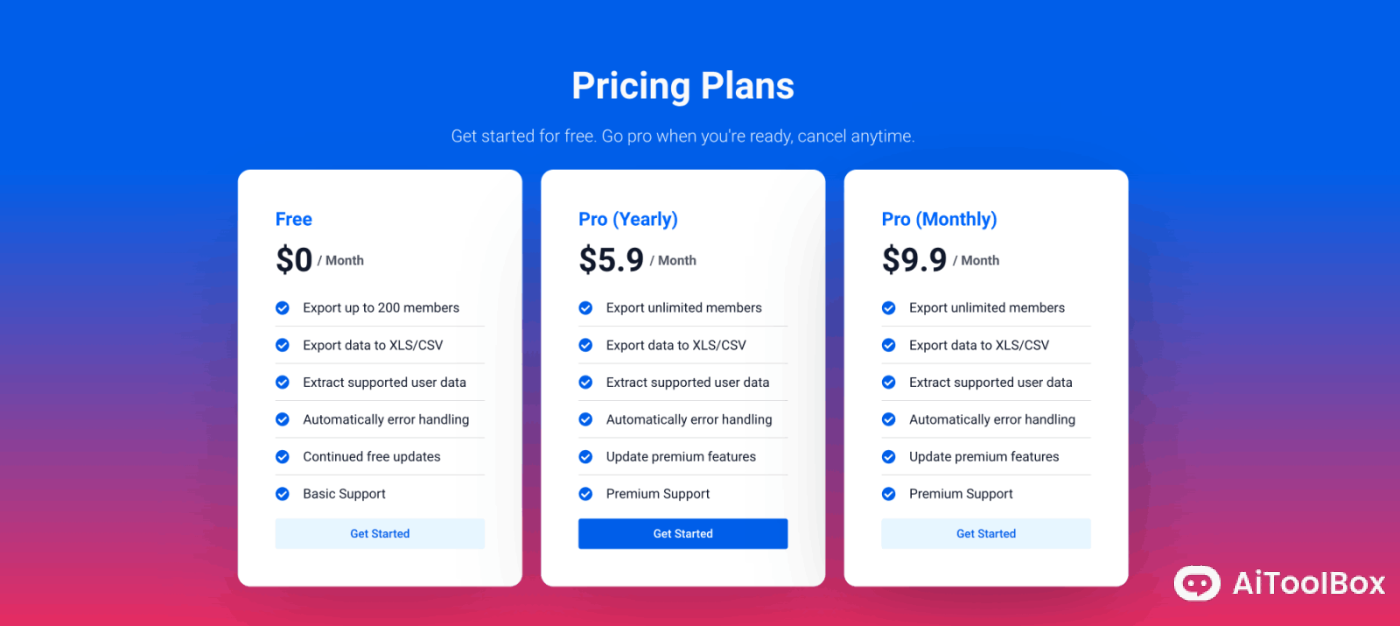The width and height of the screenshot is (1400, 626).
Task: Click the $9.9 price text
Action: 914,260
